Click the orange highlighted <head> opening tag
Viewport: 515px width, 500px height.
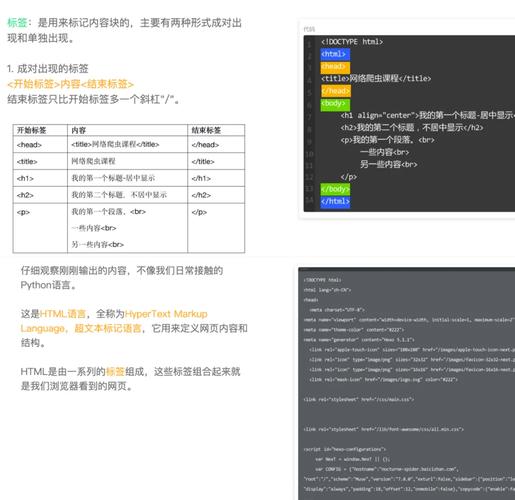tap(335, 66)
